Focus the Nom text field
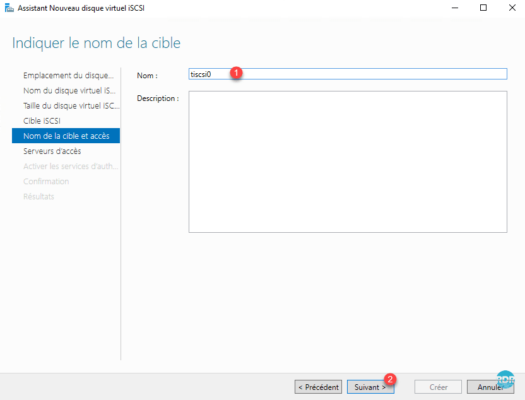525x400 pixels. (x=348, y=74)
